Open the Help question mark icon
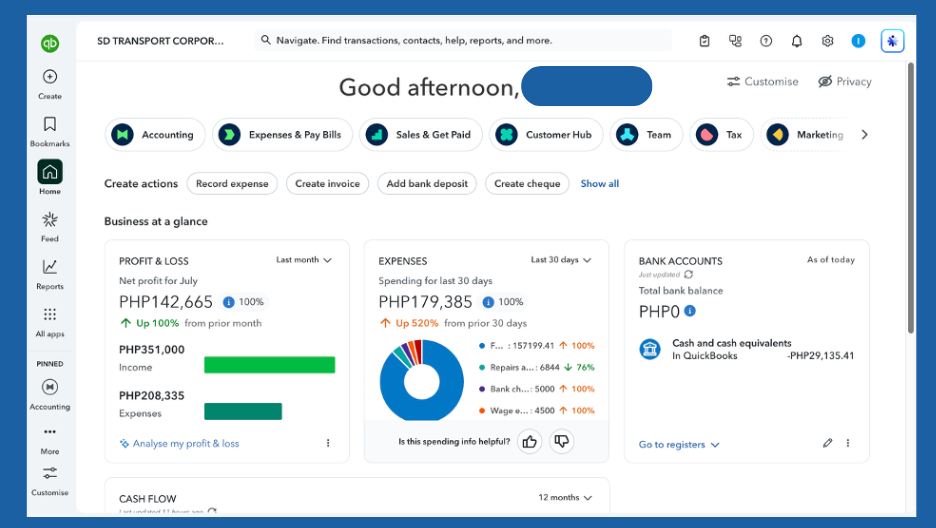Image resolution: width=936 pixels, height=528 pixels. [766, 41]
